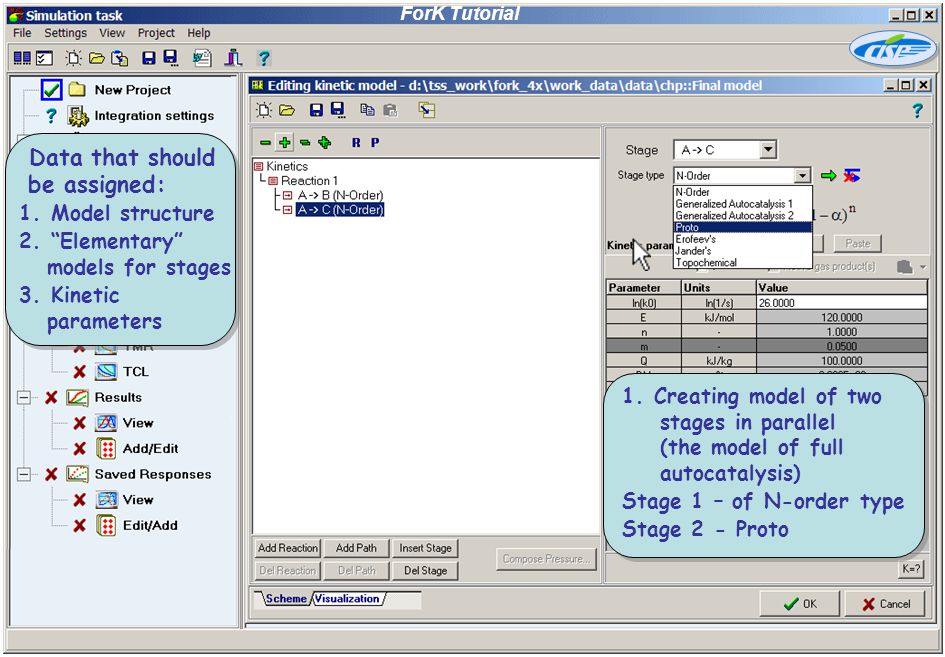Choose Topochemical stage type

pos(742,262)
